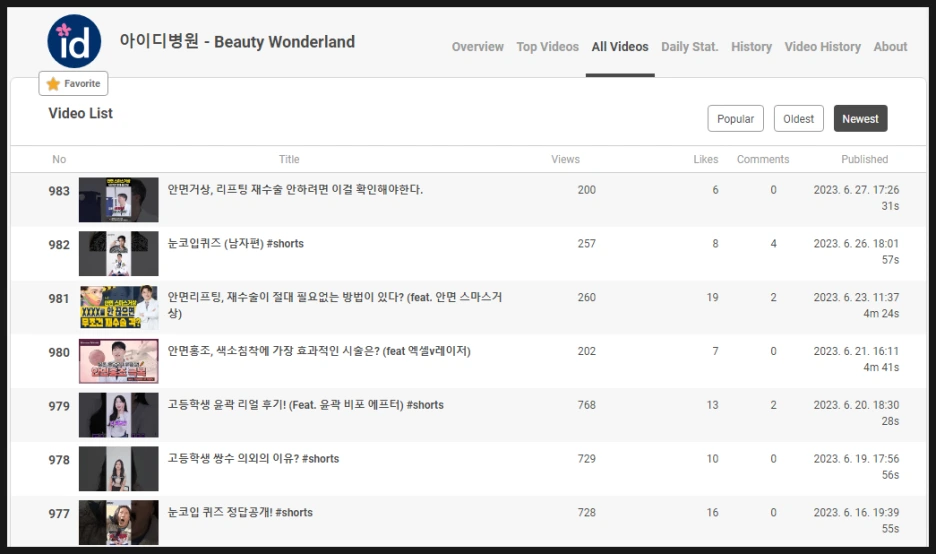Click views count 200
The height and width of the screenshot is (554, 936).
pos(586,190)
